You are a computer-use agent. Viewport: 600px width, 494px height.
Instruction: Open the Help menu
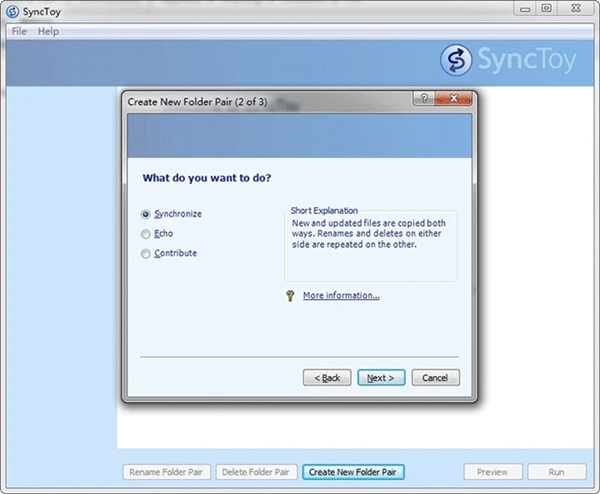tap(48, 31)
